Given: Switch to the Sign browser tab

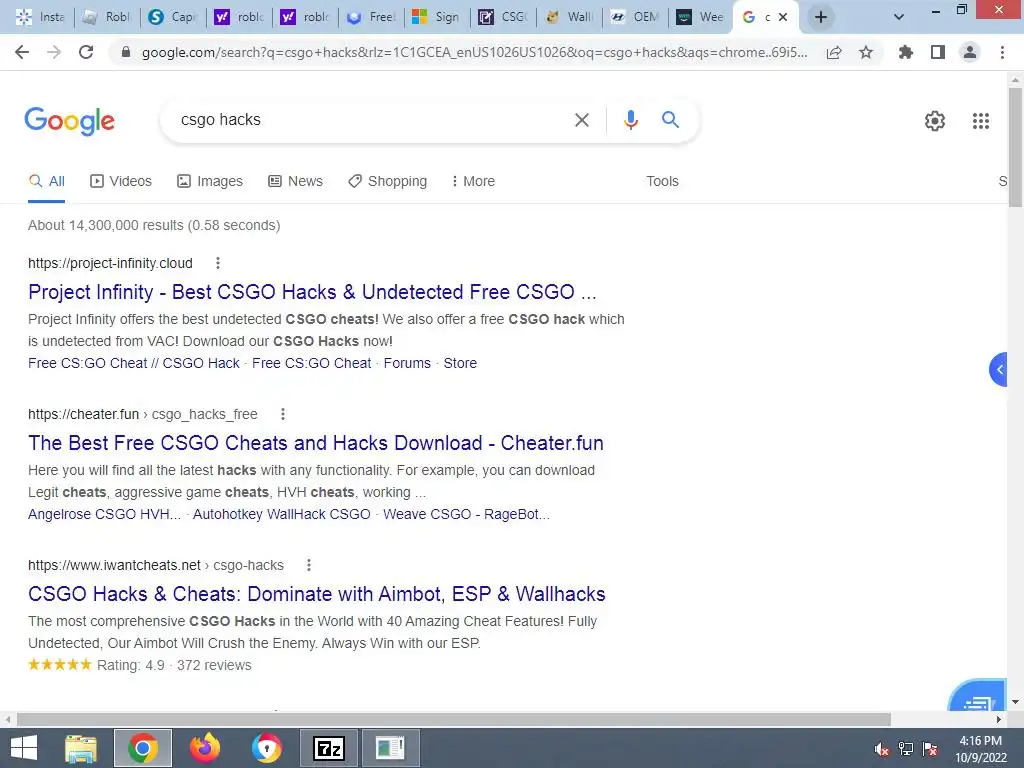Looking at the screenshot, I should tap(436, 17).
